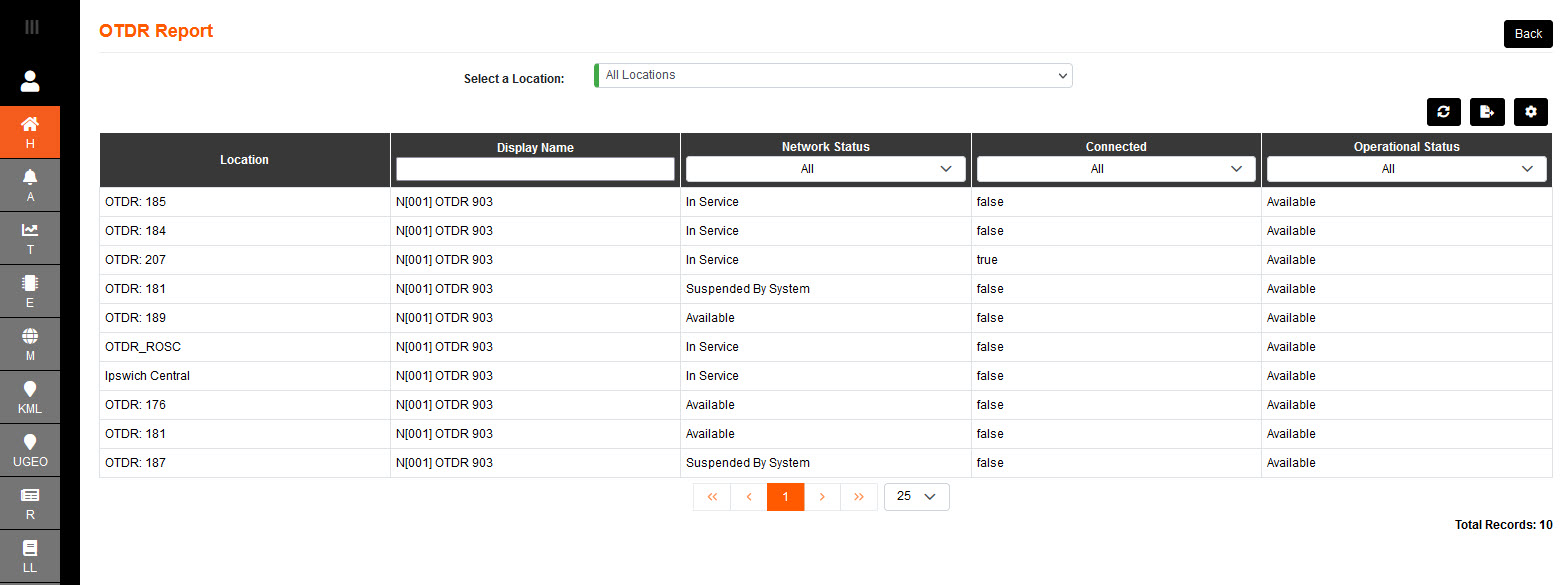Screen dimensions: 1565x585
Task: Open the UGEO panel from the sidebar
Action: pos(30,449)
